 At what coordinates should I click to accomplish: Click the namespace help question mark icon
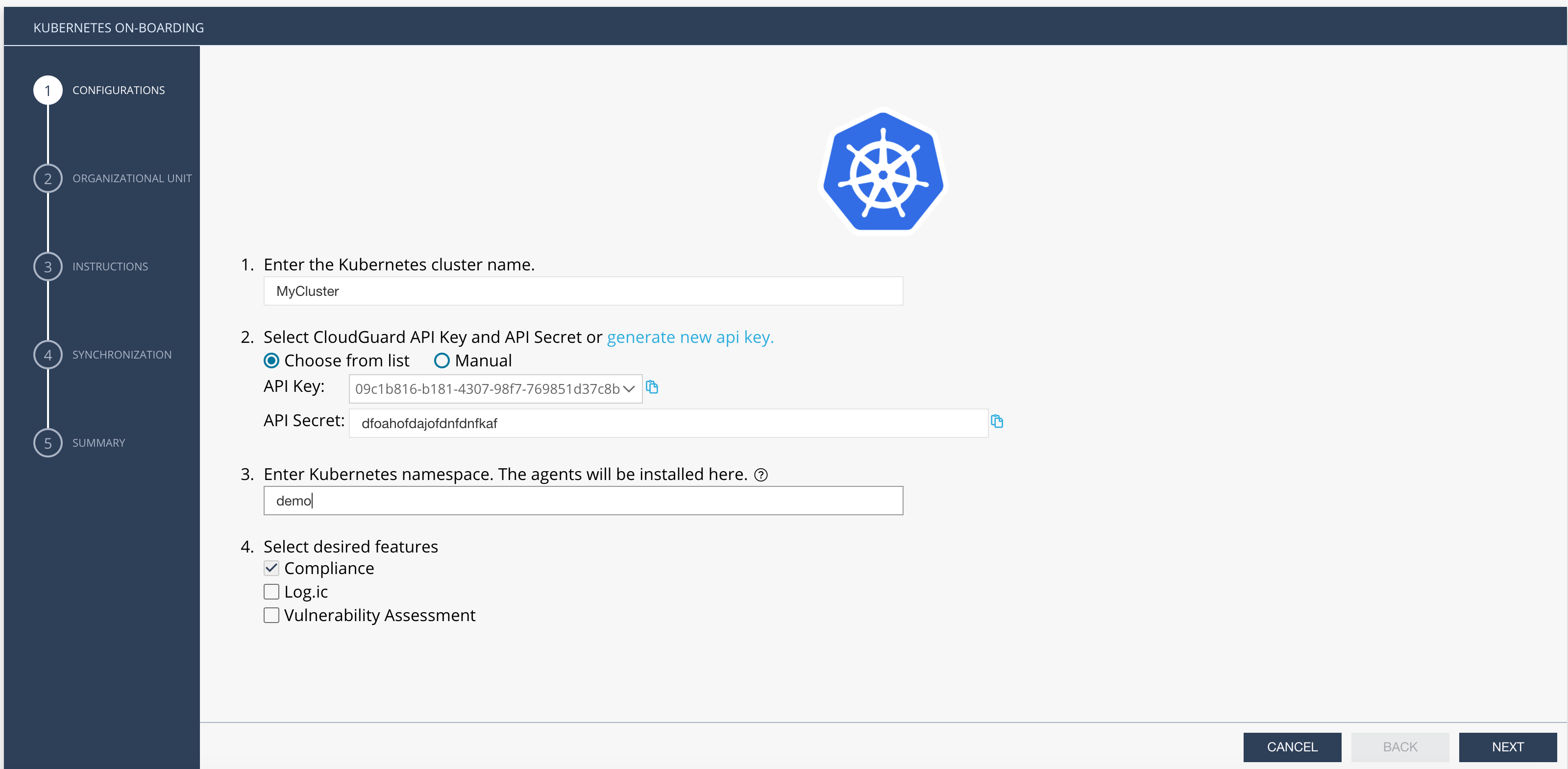click(760, 475)
